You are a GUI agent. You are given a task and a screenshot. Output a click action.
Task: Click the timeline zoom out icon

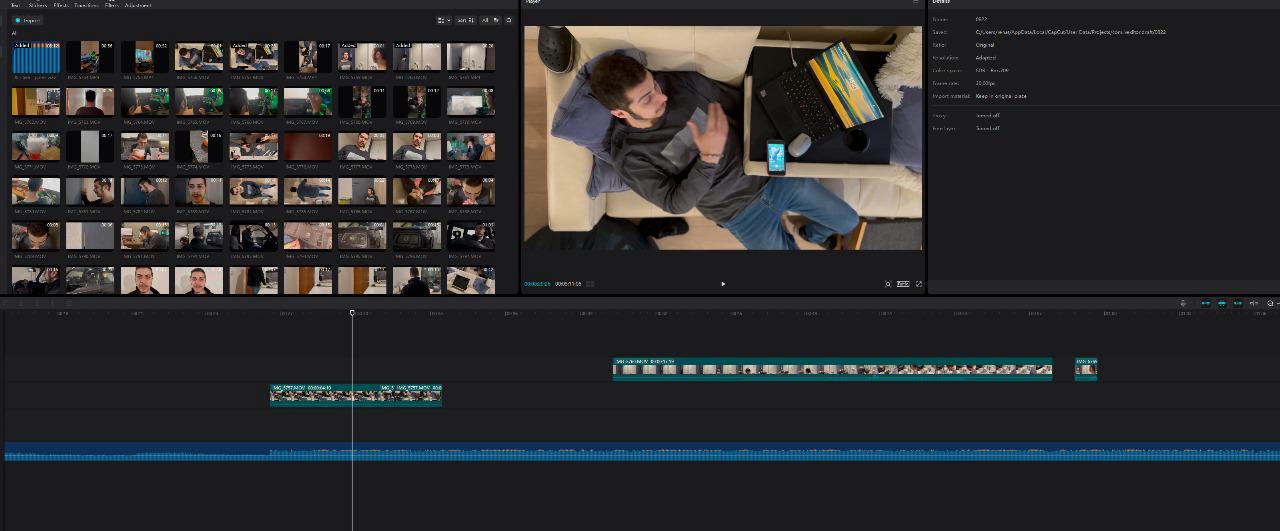click(x=1270, y=303)
